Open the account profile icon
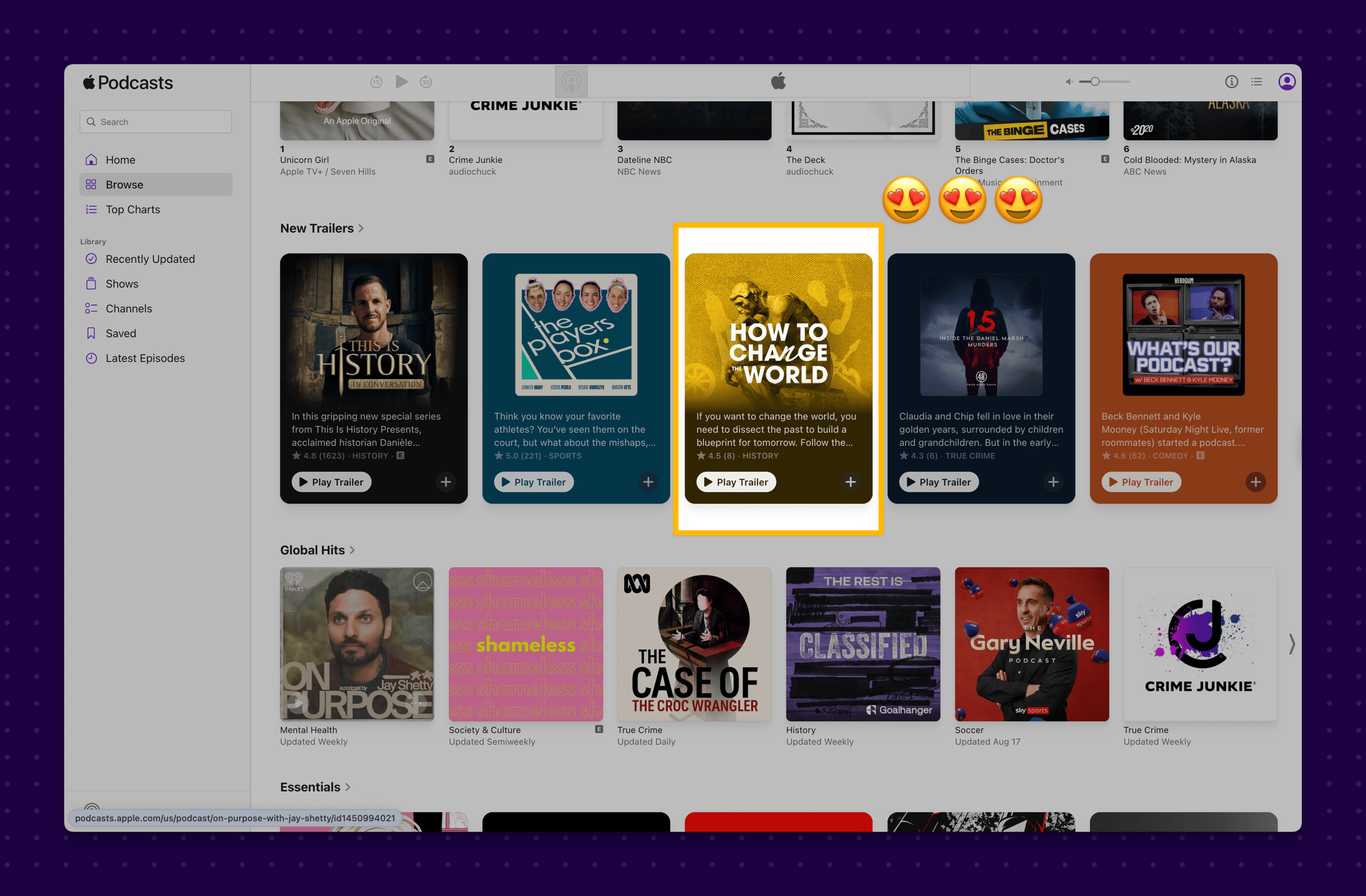 tap(1287, 82)
